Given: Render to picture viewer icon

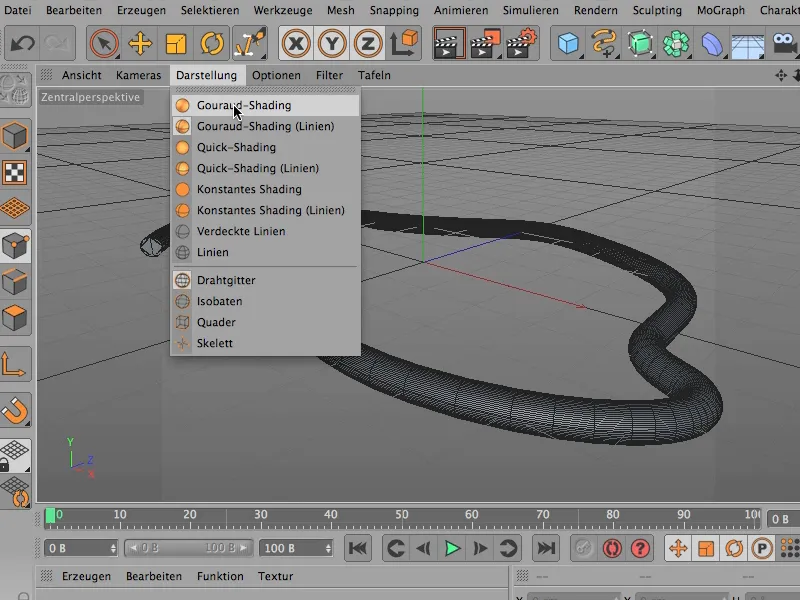Looking at the screenshot, I should [x=485, y=43].
